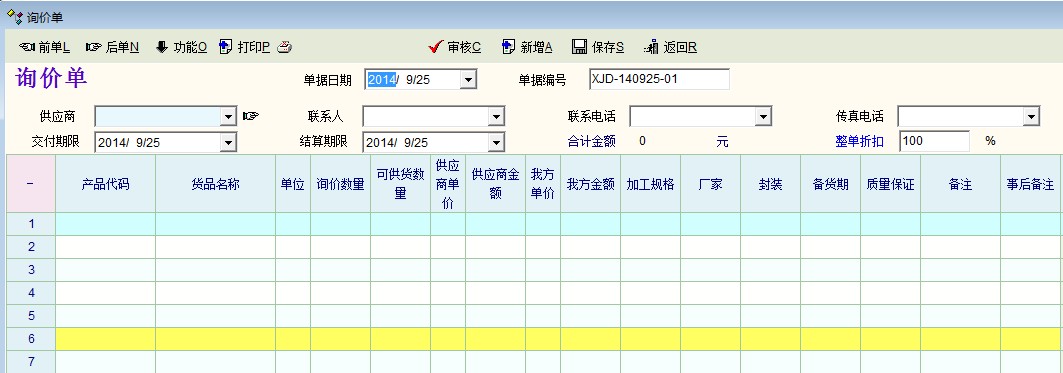Select the 产品代码 column header
1063x373 pixels.
(x=105, y=184)
